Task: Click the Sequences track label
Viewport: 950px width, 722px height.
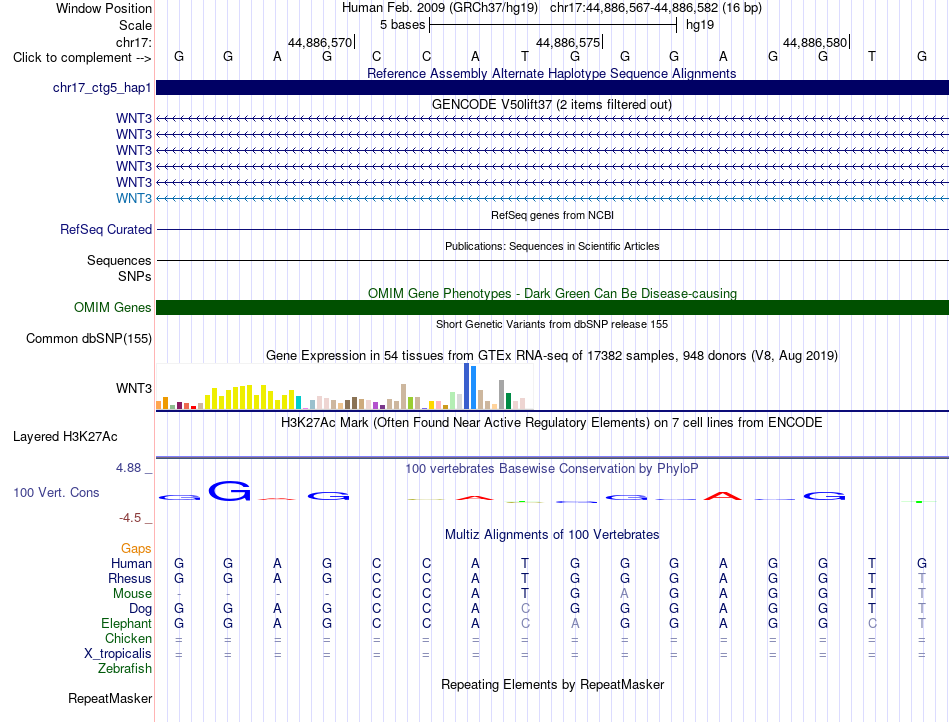Action: click(119, 260)
